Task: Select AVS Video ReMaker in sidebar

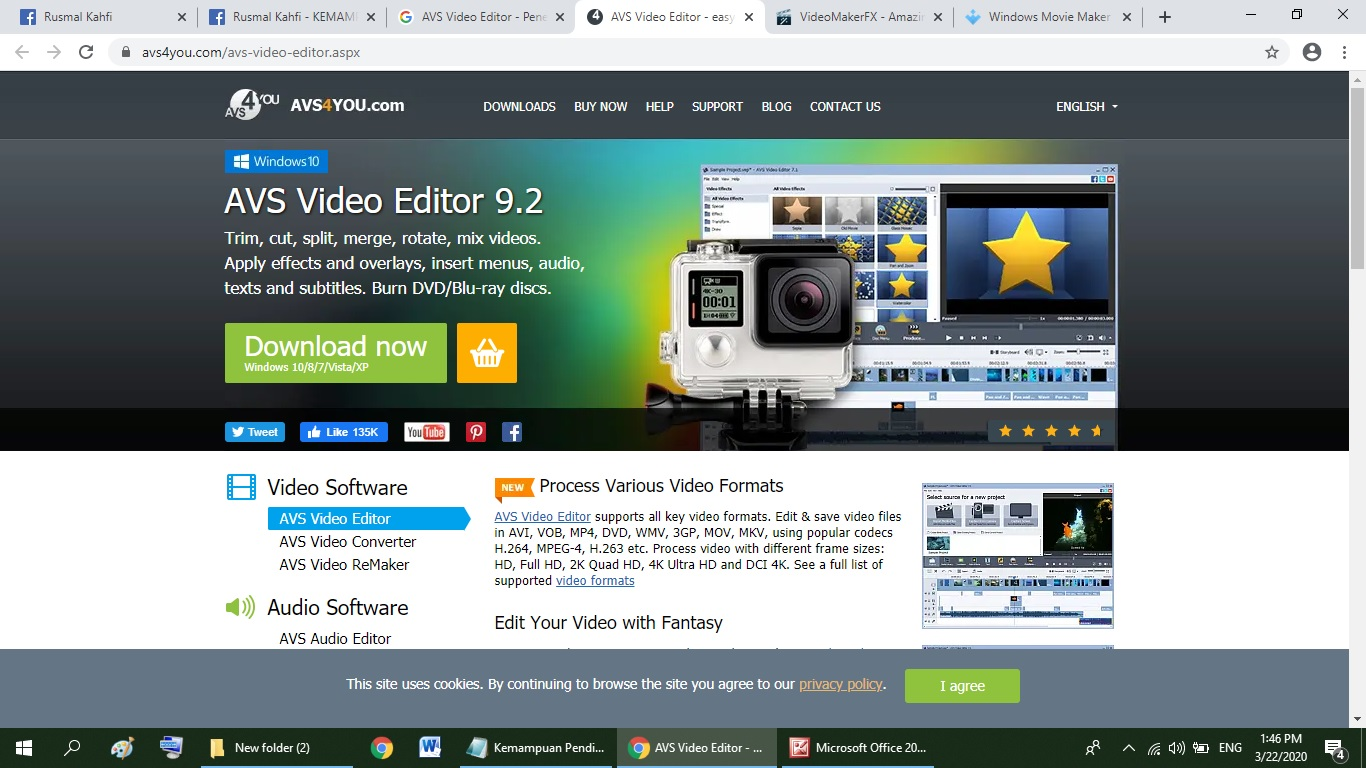Action: [x=344, y=564]
